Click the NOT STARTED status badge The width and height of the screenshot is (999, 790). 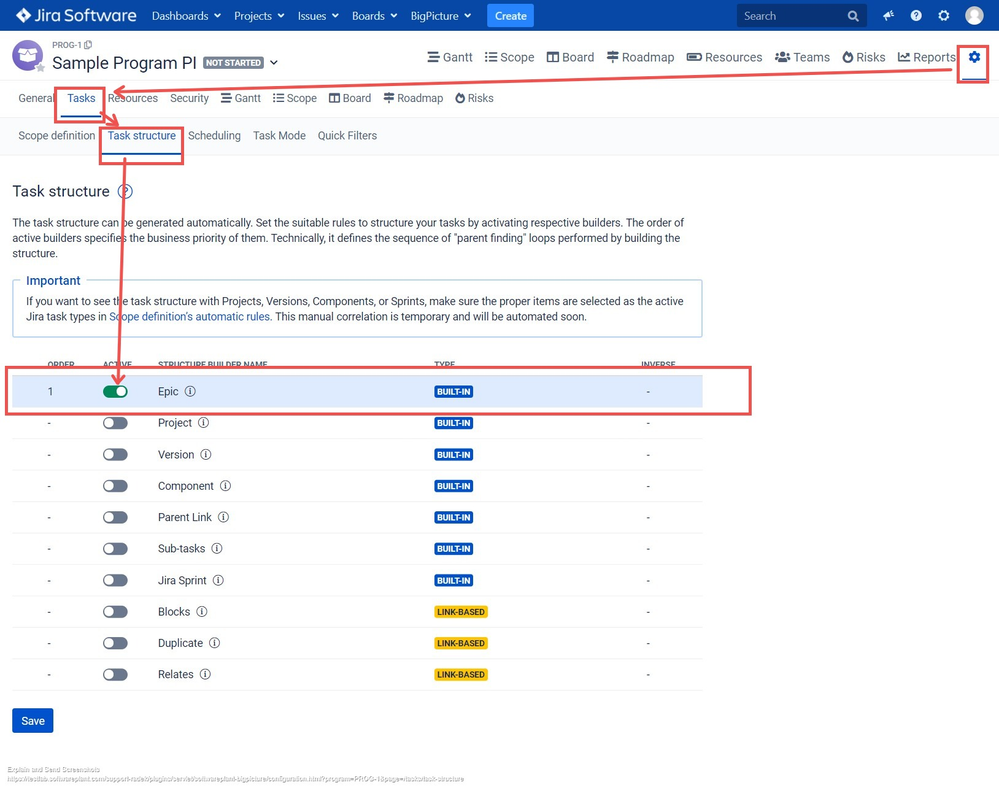tap(233, 62)
